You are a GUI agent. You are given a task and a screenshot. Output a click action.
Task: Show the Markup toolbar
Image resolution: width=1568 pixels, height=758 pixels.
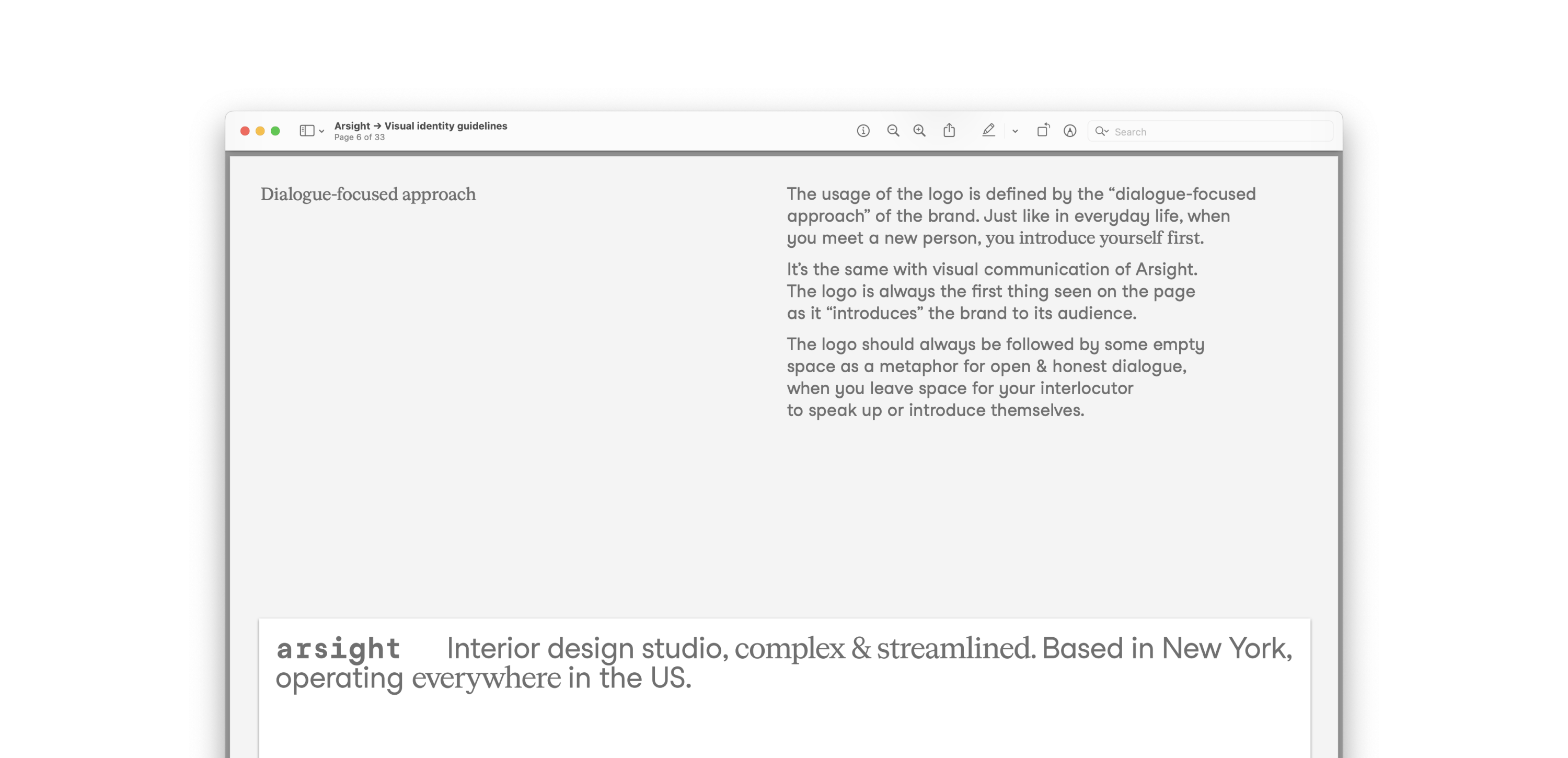1069,131
